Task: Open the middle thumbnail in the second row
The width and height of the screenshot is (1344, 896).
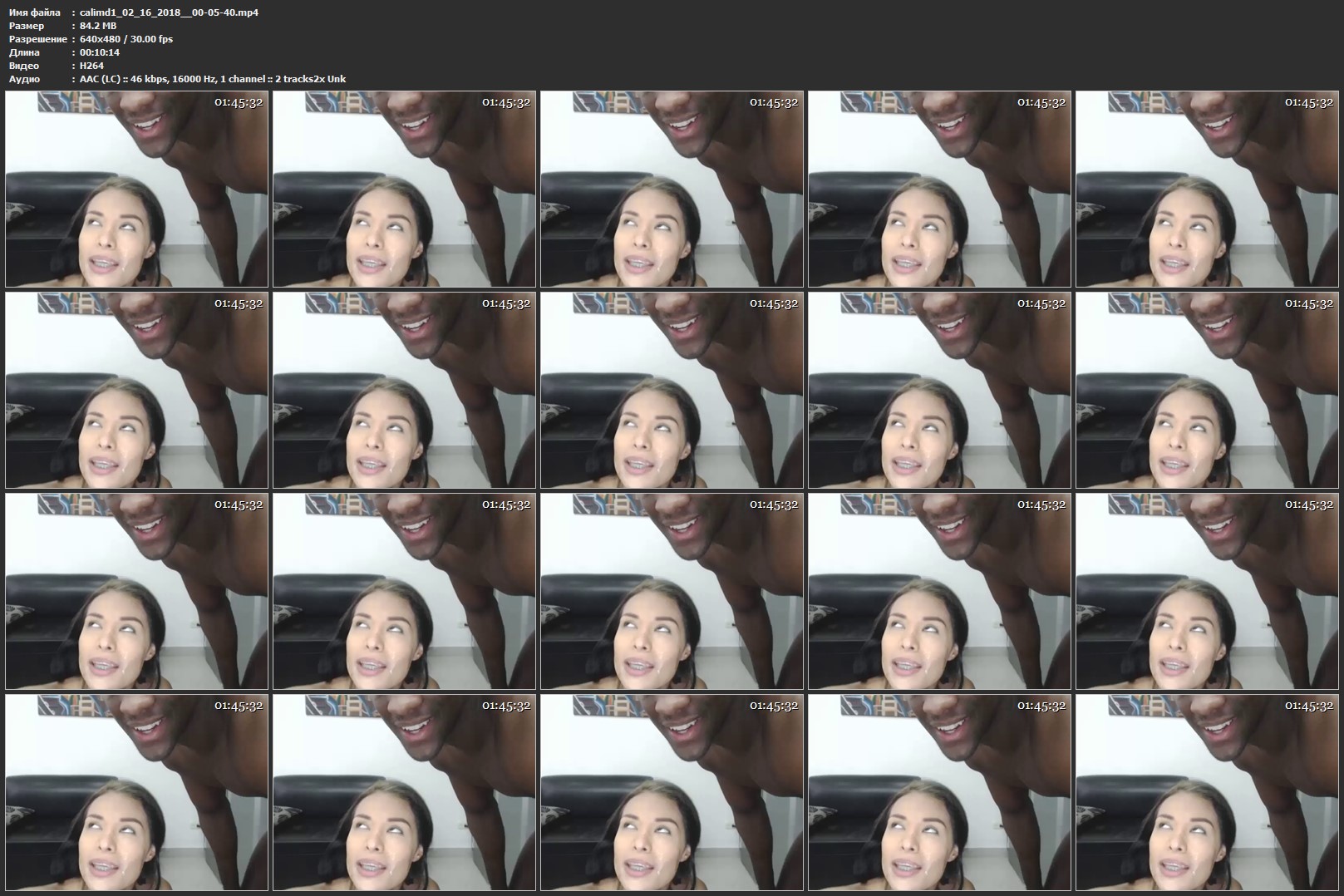Action: (672, 390)
